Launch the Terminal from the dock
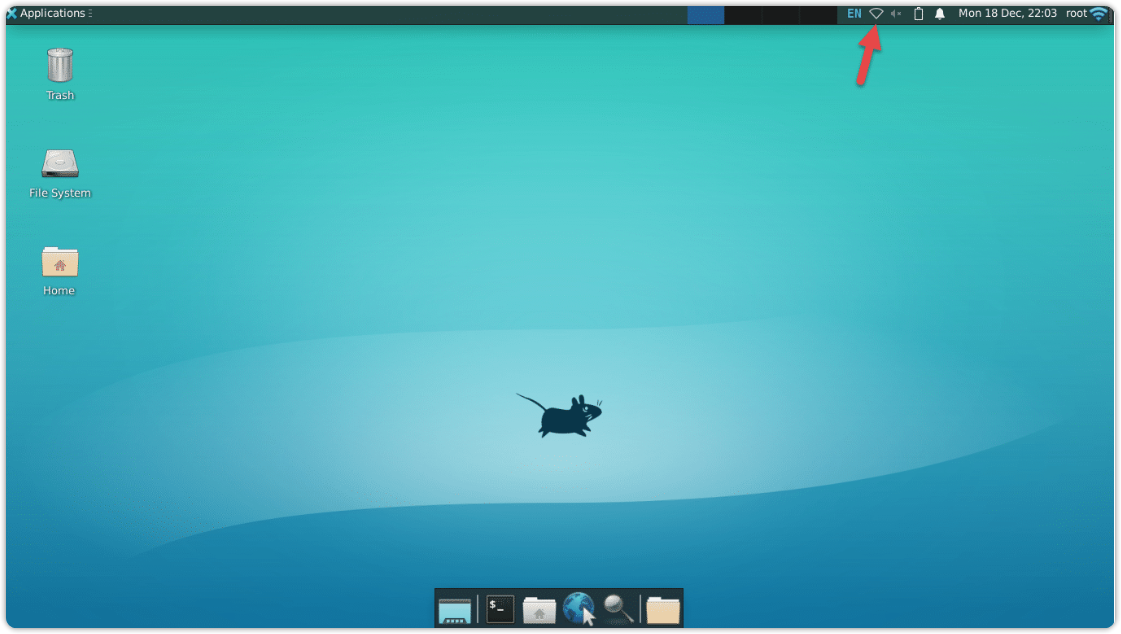 point(500,609)
